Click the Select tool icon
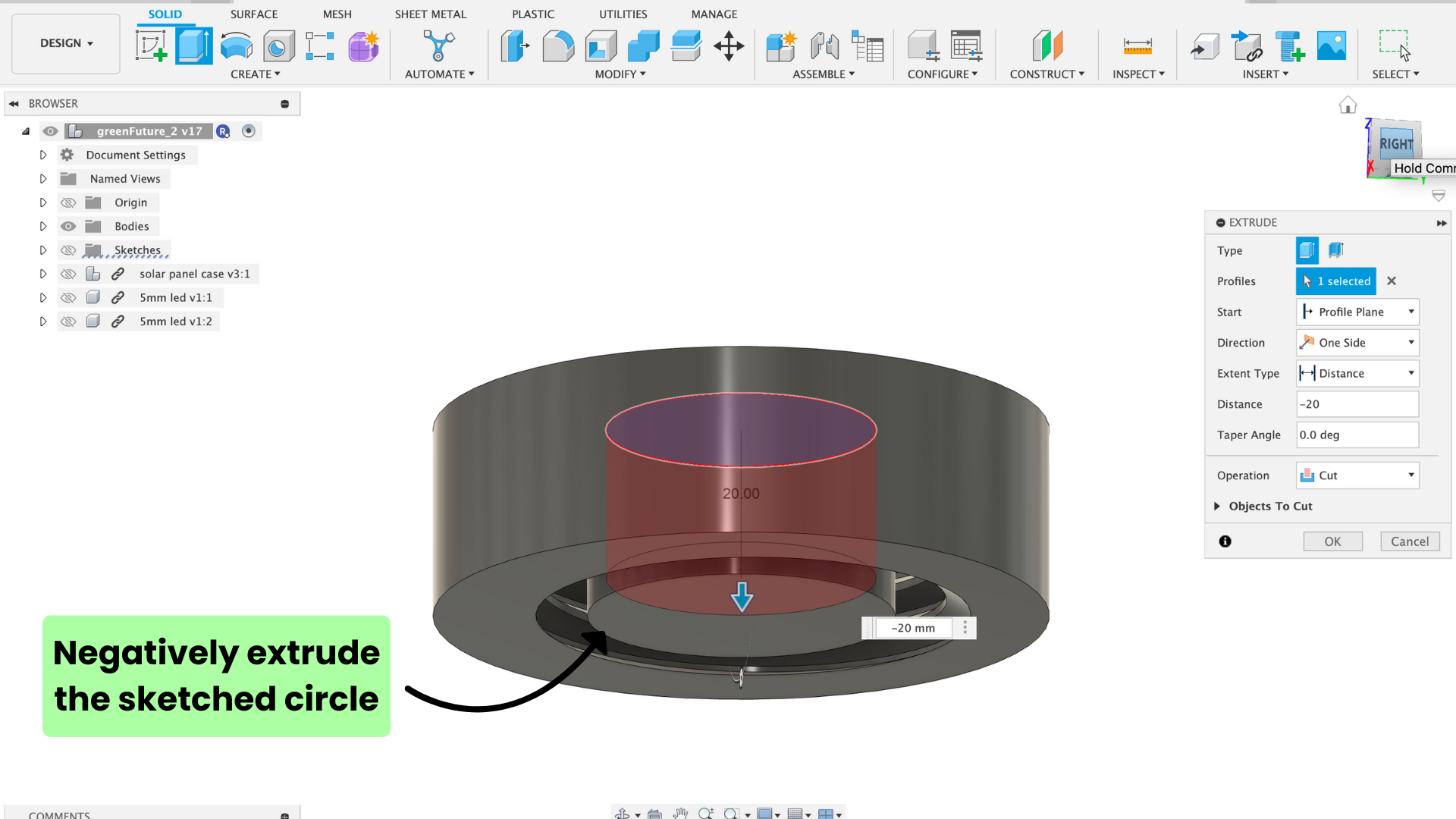Image resolution: width=1456 pixels, height=819 pixels. pos(1394,45)
